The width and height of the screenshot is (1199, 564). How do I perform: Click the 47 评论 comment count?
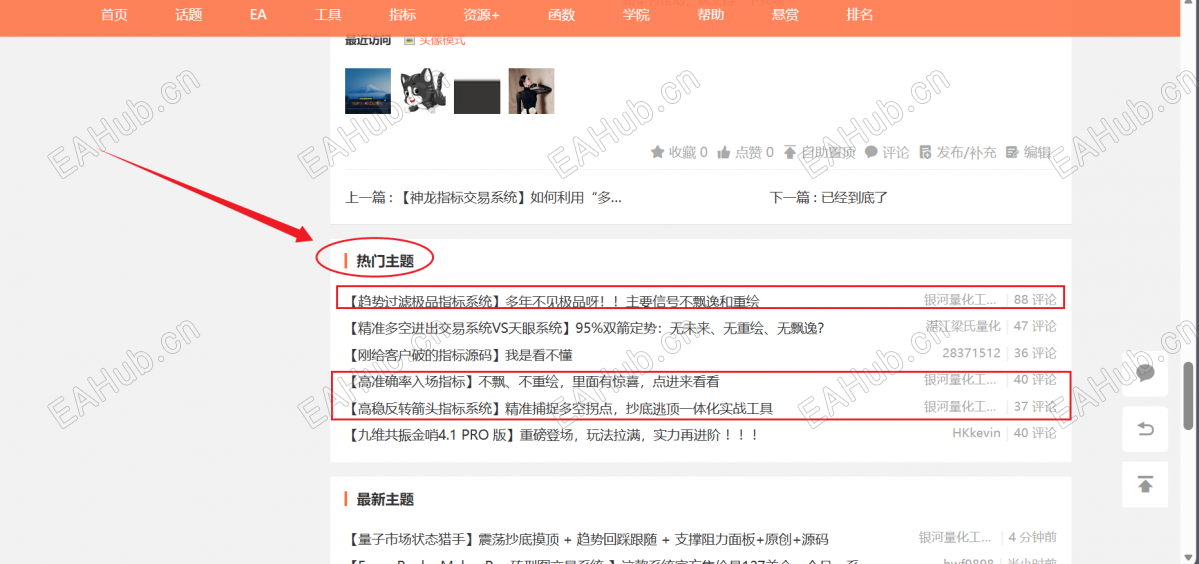1035,326
